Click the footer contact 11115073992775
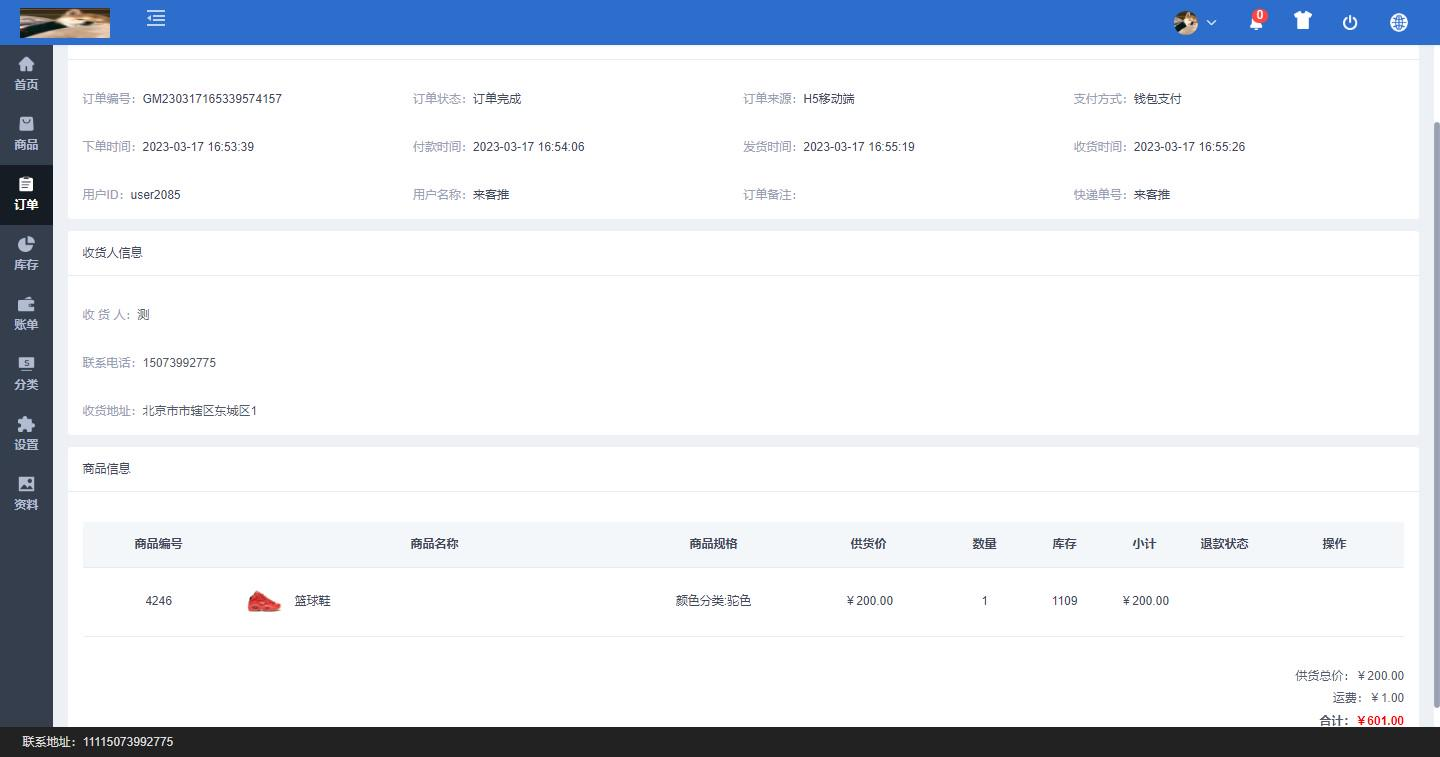1440x757 pixels. pyautogui.click(x=128, y=742)
